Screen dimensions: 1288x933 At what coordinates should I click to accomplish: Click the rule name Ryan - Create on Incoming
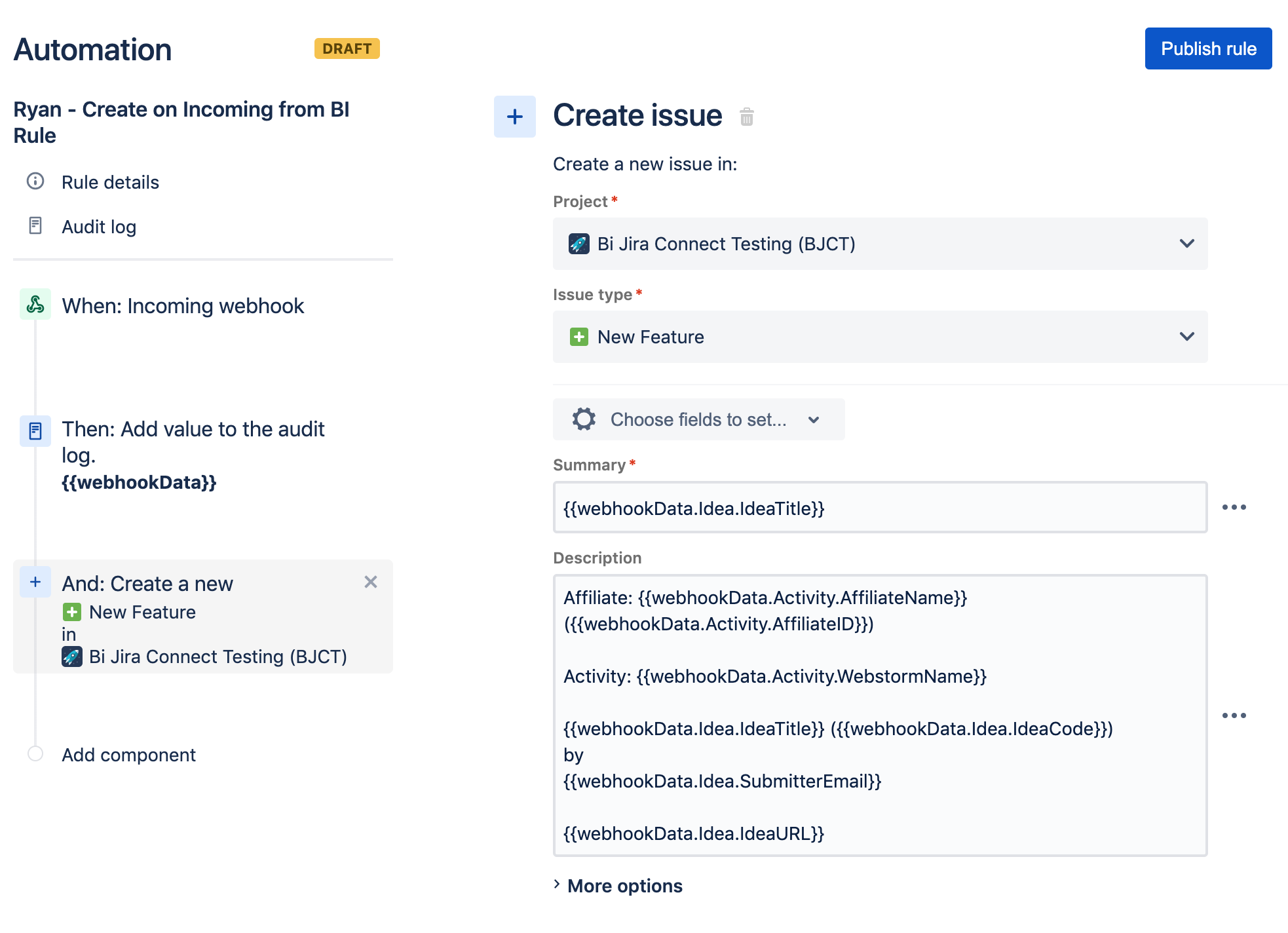coord(181,122)
